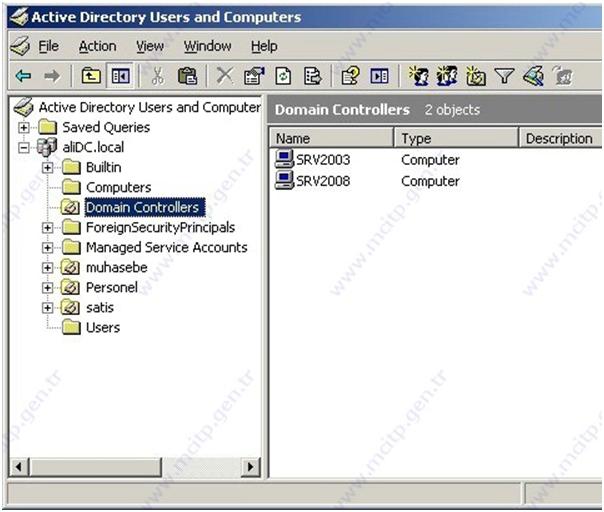Viewport: 604px width, 512px height.
Task: Expand the Managed Service Accounts container
Action: 47,248
